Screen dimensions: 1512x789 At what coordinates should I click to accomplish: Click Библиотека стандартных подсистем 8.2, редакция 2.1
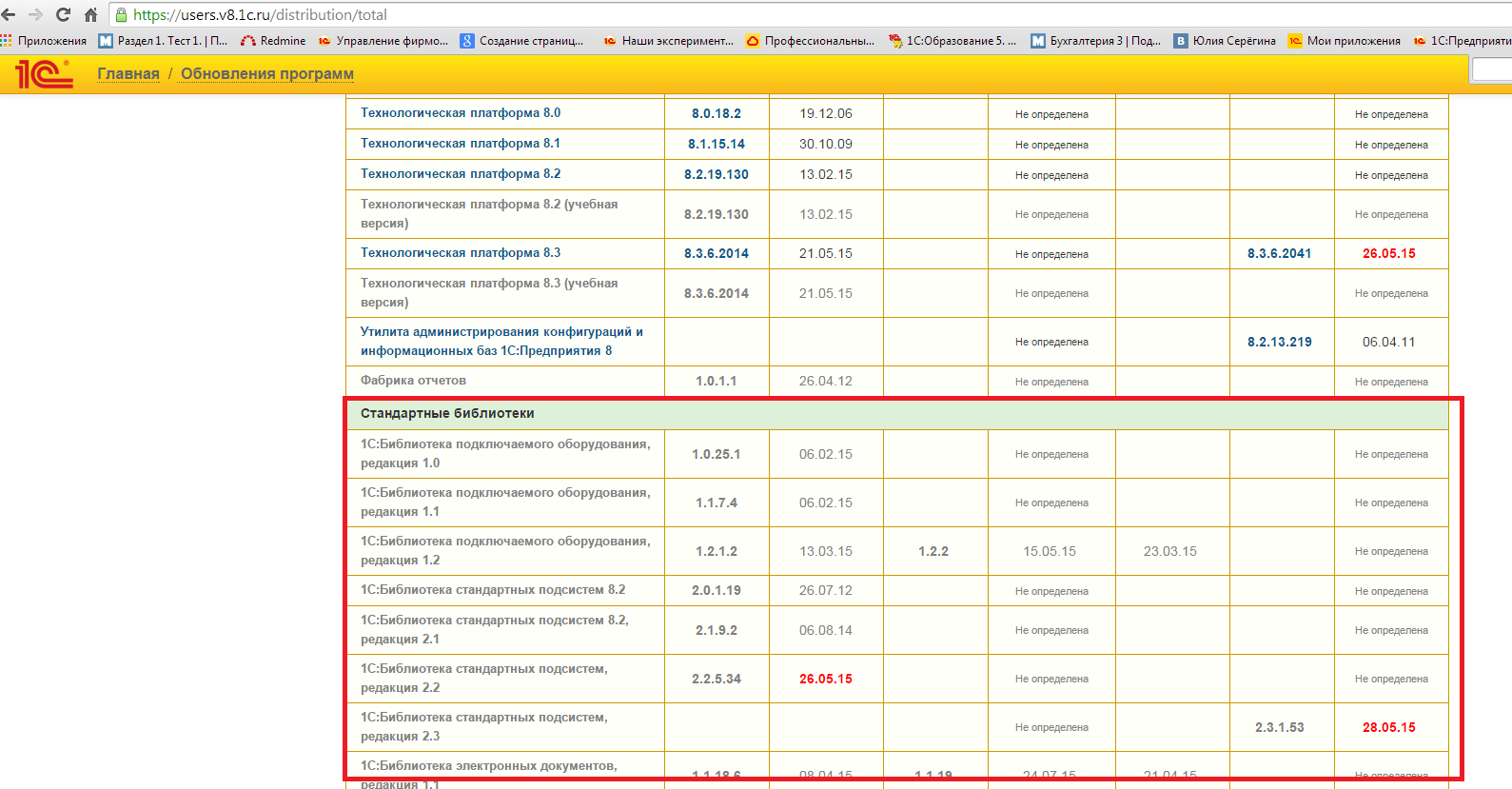[x=495, y=630]
